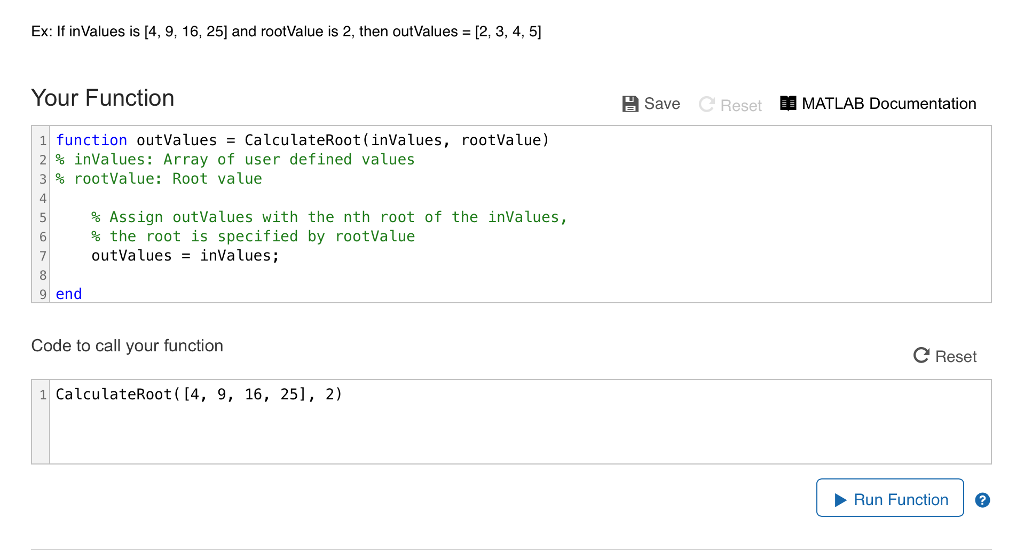Viewport: 1024px width, 551px height.
Task: Click the Save floppy disk icon
Action: click(x=630, y=104)
